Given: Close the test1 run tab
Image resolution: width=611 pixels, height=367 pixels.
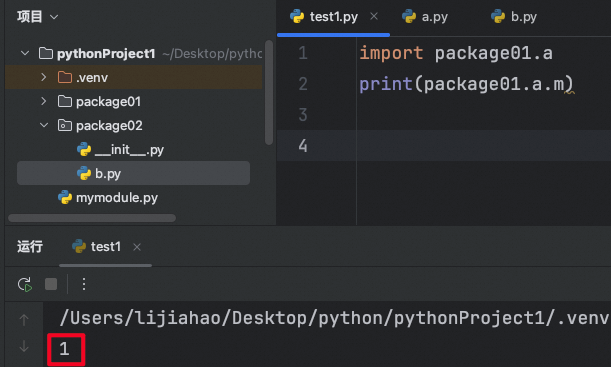Looking at the screenshot, I should pyautogui.click(x=137, y=247).
